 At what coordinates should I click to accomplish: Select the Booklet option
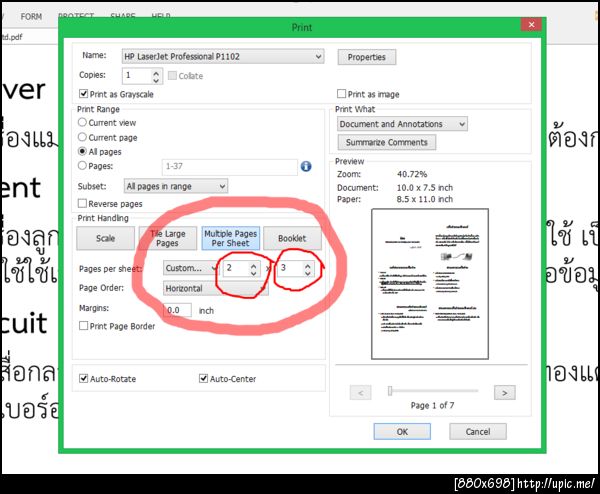point(292,238)
